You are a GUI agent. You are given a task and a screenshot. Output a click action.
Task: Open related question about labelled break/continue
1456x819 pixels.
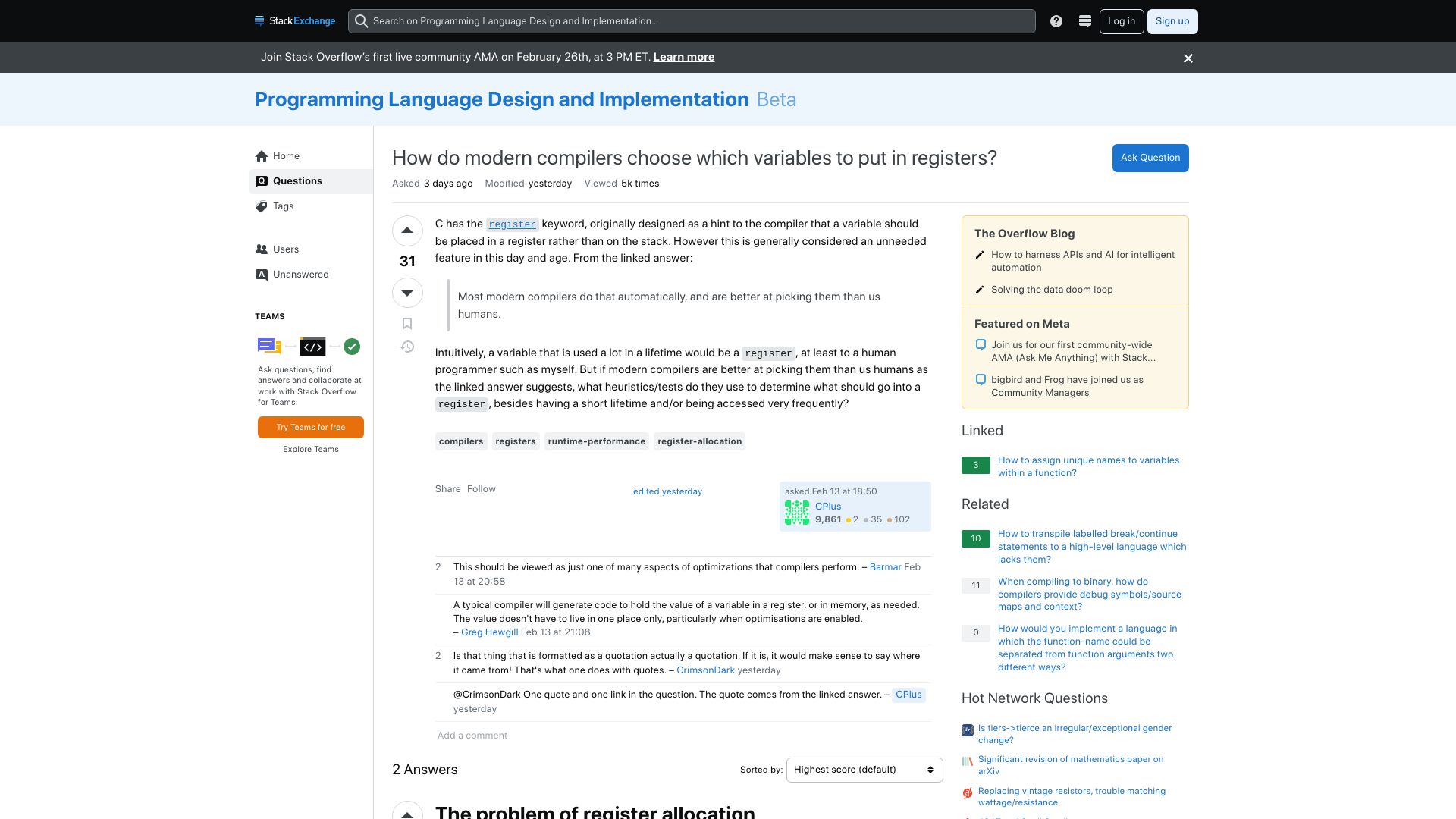(x=1092, y=547)
